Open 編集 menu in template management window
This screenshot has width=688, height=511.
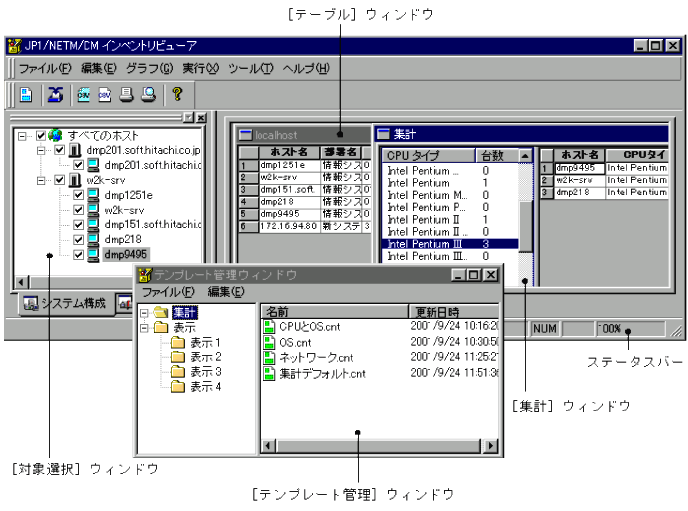click(226, 292)
